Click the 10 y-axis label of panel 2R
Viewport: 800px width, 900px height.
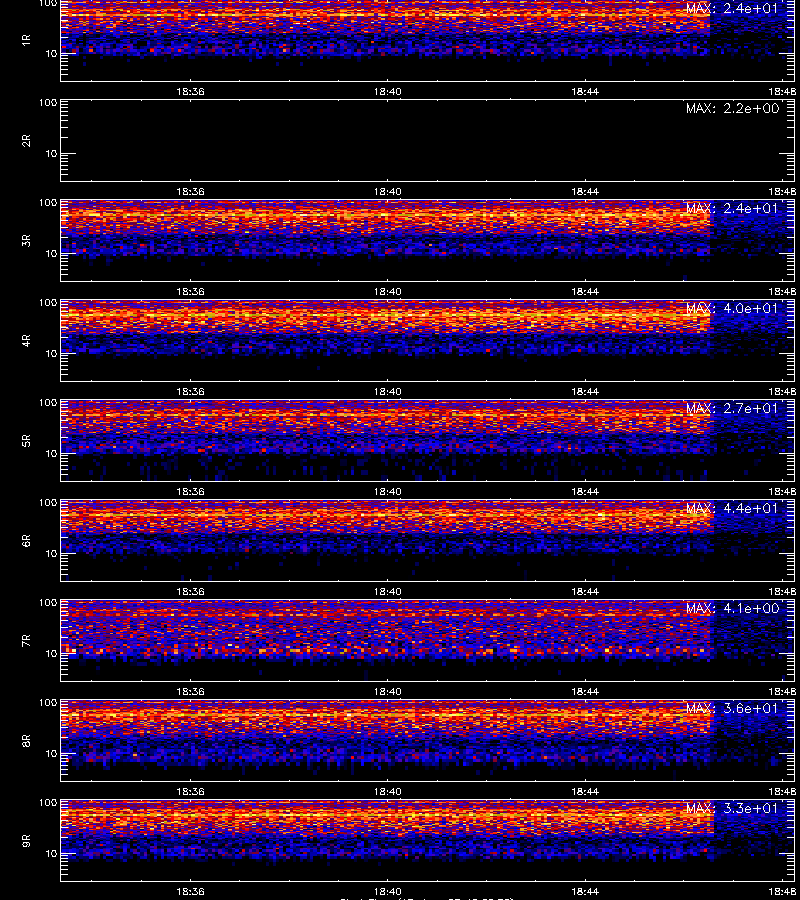coord(51,154)
